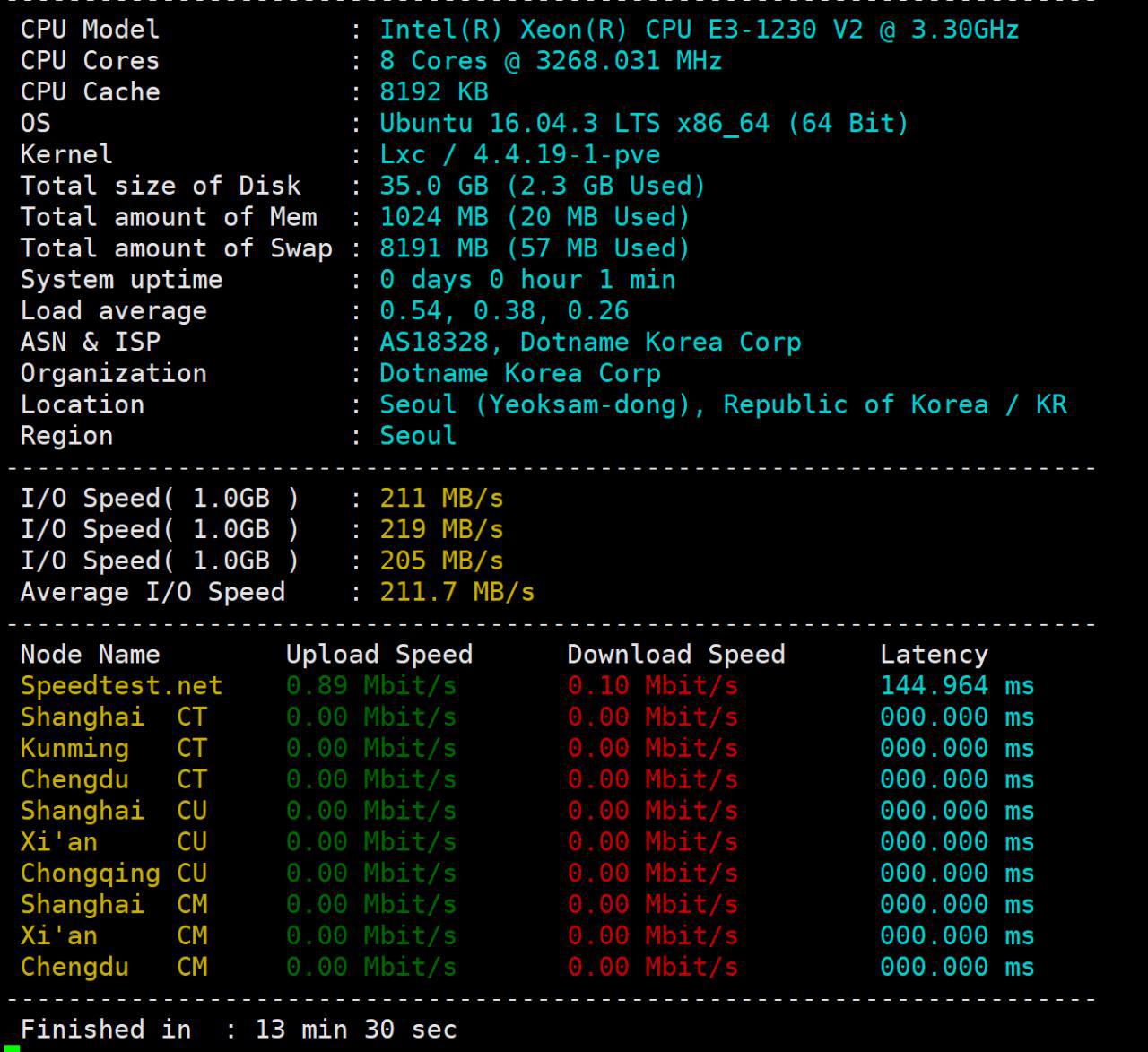Click the "8 Cores @ 3268.031 MHz" text
The height and width of the screenshot is (1052, 1148).
550,61
